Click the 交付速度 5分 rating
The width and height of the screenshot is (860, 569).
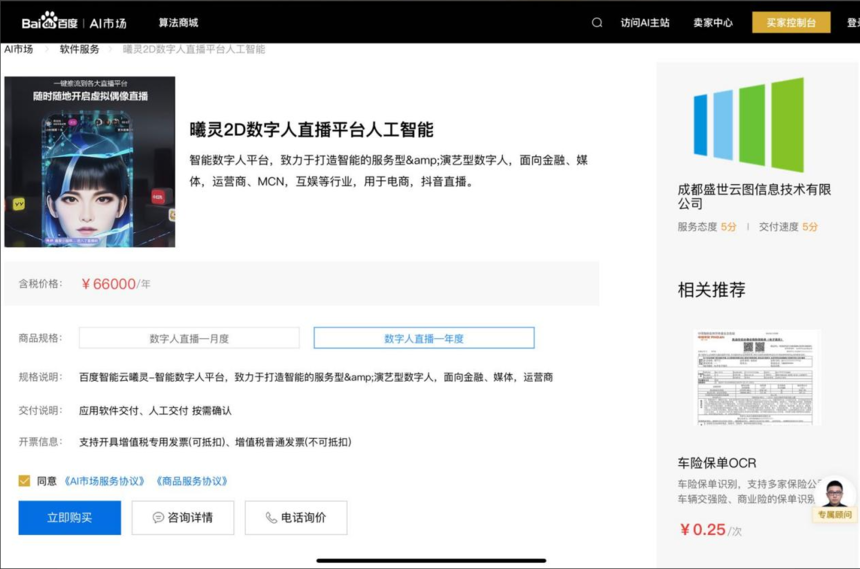click(788, 227)
